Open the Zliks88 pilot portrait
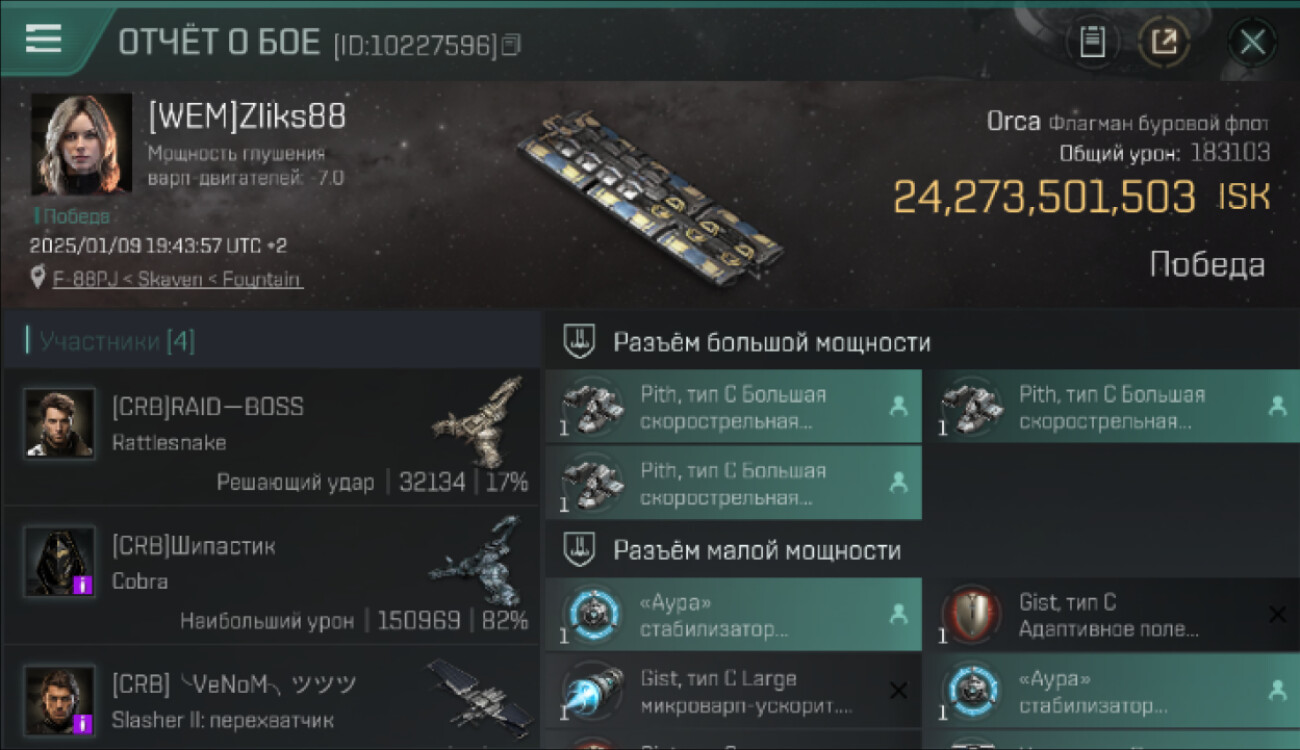Screen dimensions: 1300x750 (x=81, y=144)
